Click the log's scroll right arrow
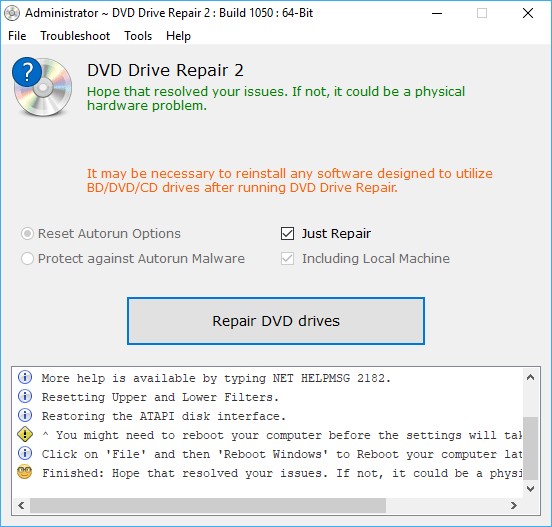The image size is (552, 527). tap(514, 506)
